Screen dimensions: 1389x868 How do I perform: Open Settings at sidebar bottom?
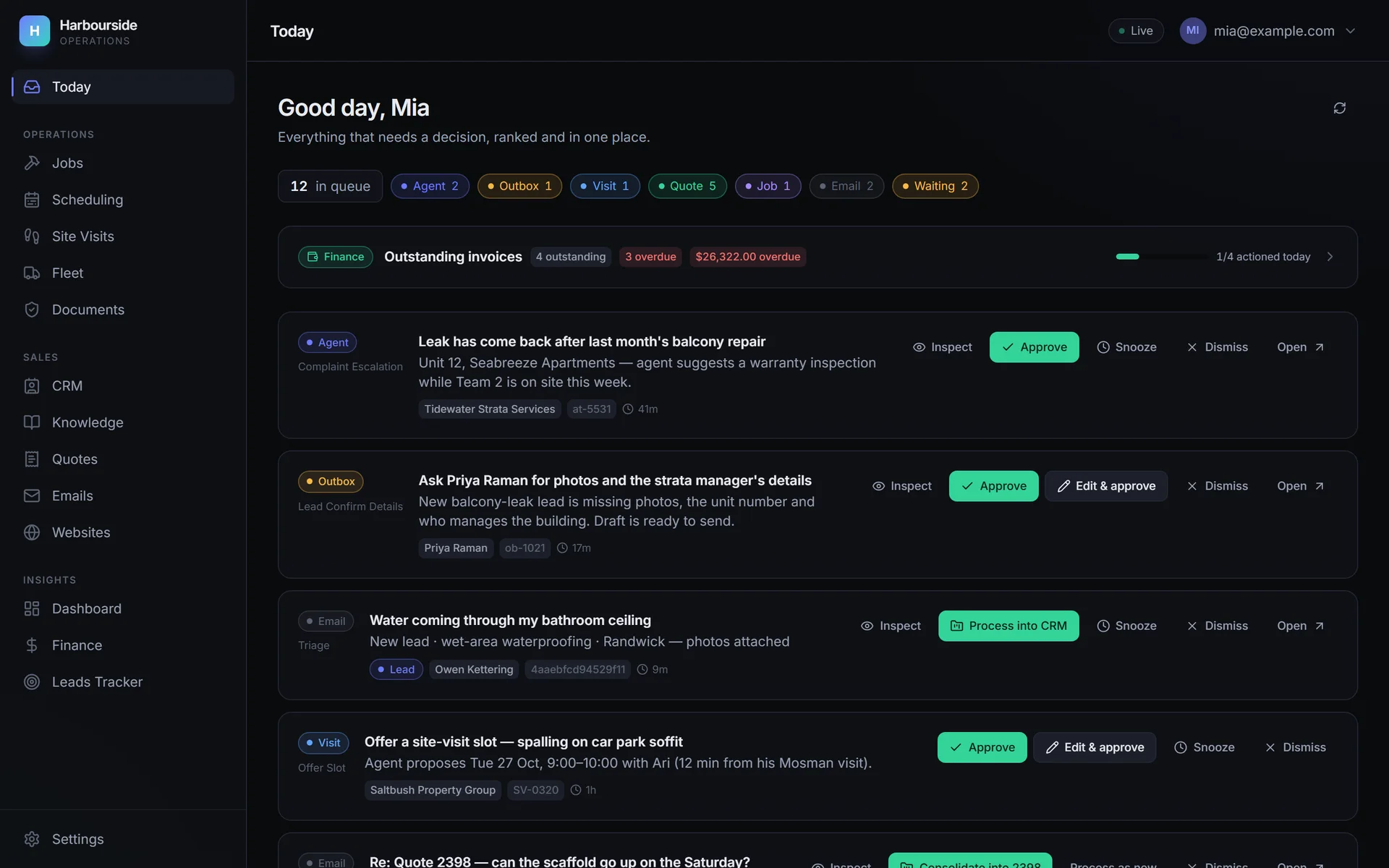point(123,839)
